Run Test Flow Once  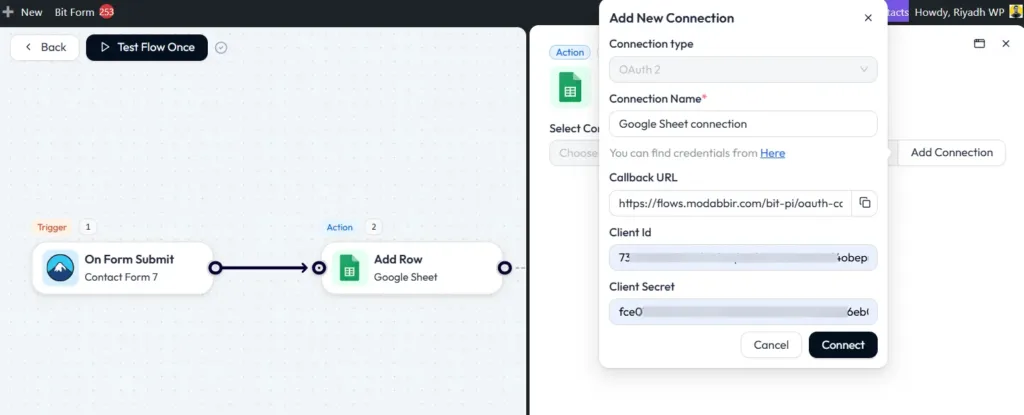coord(147,47)
